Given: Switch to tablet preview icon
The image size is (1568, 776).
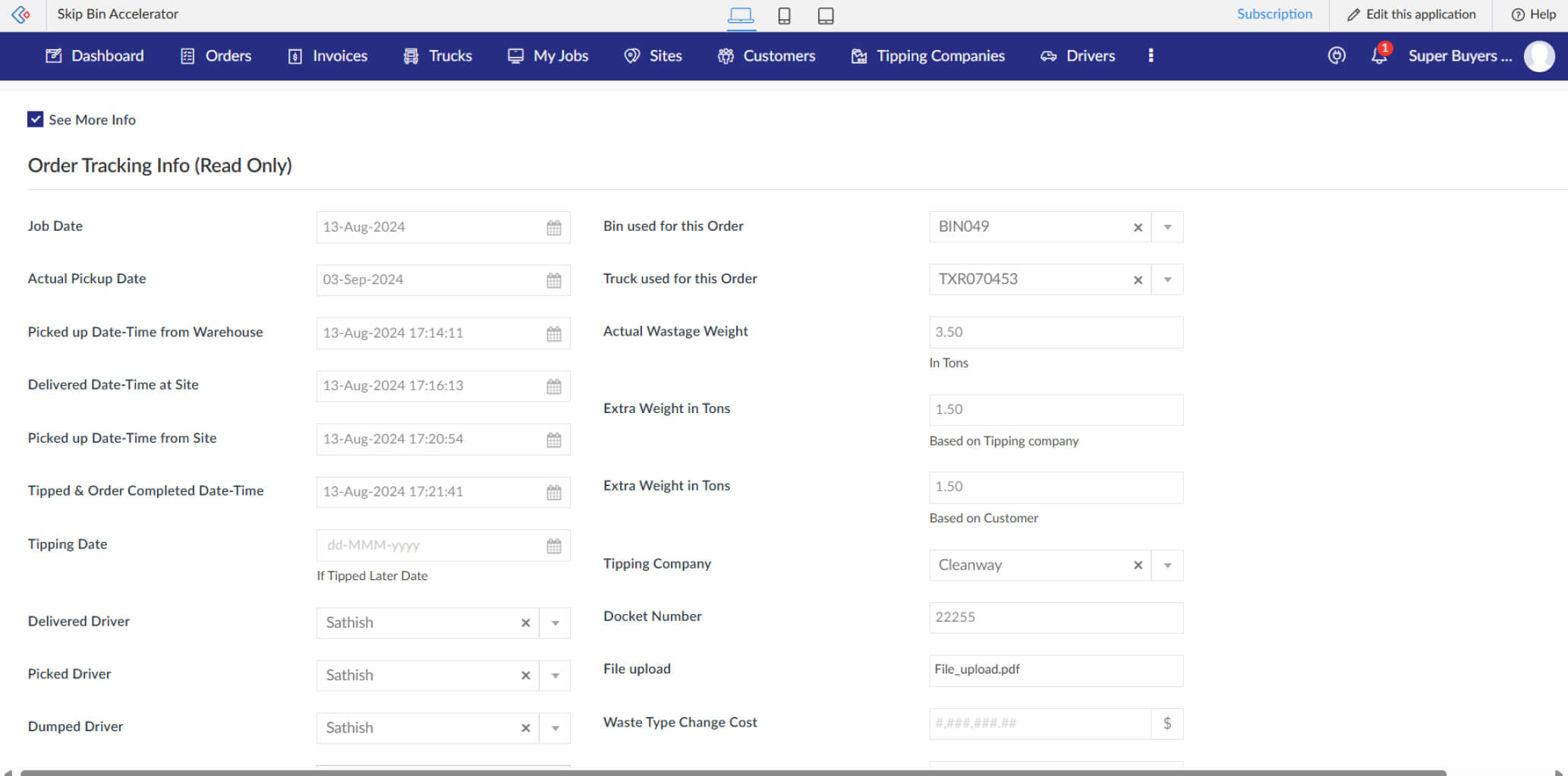Looking at the screenshot, I should point(826,16).
